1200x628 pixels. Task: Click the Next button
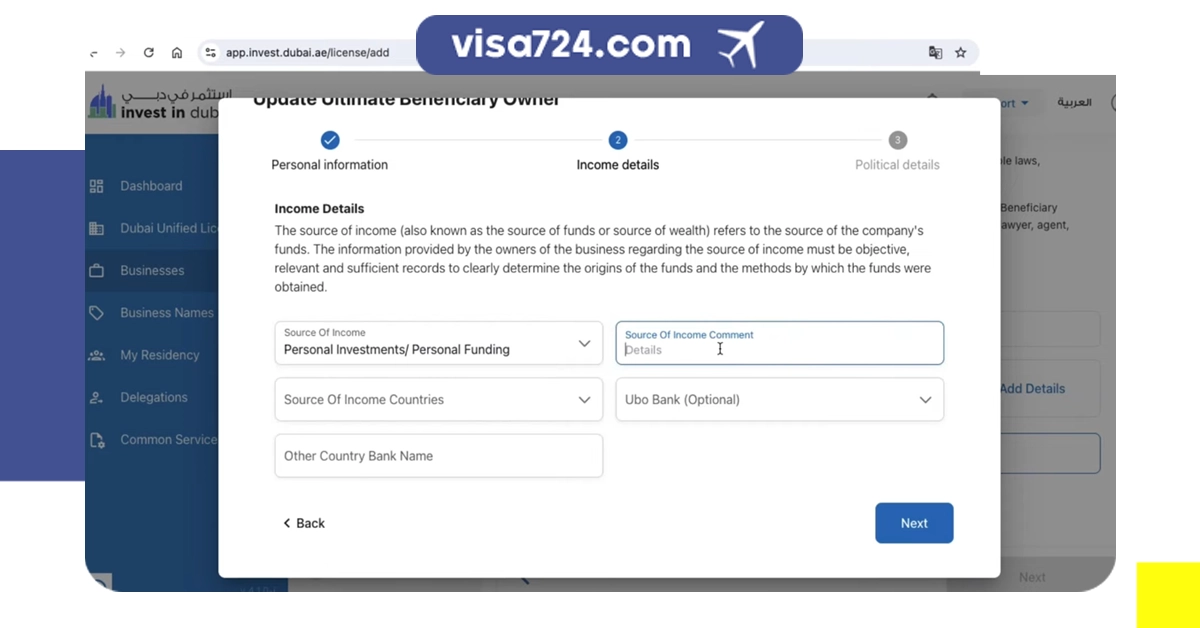[x=914, y=523]
